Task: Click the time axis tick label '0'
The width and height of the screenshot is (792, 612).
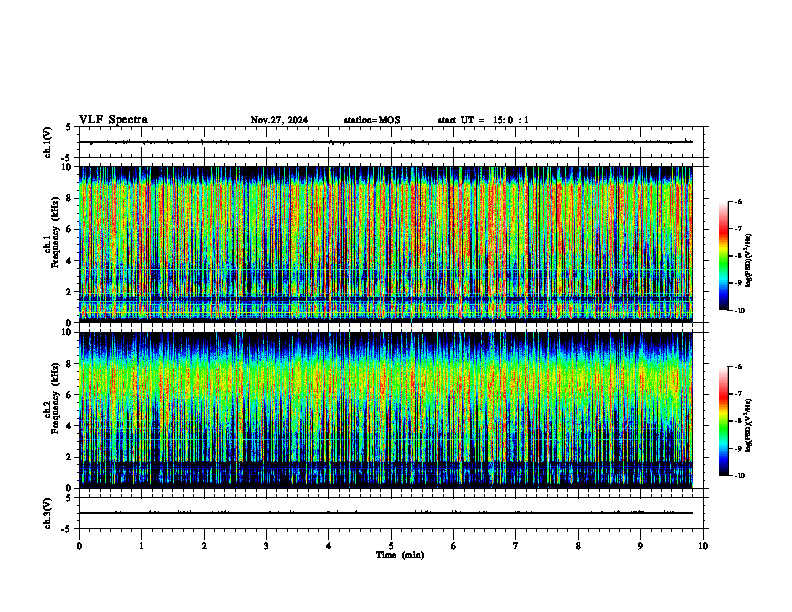Action: (x=79, y=546)
